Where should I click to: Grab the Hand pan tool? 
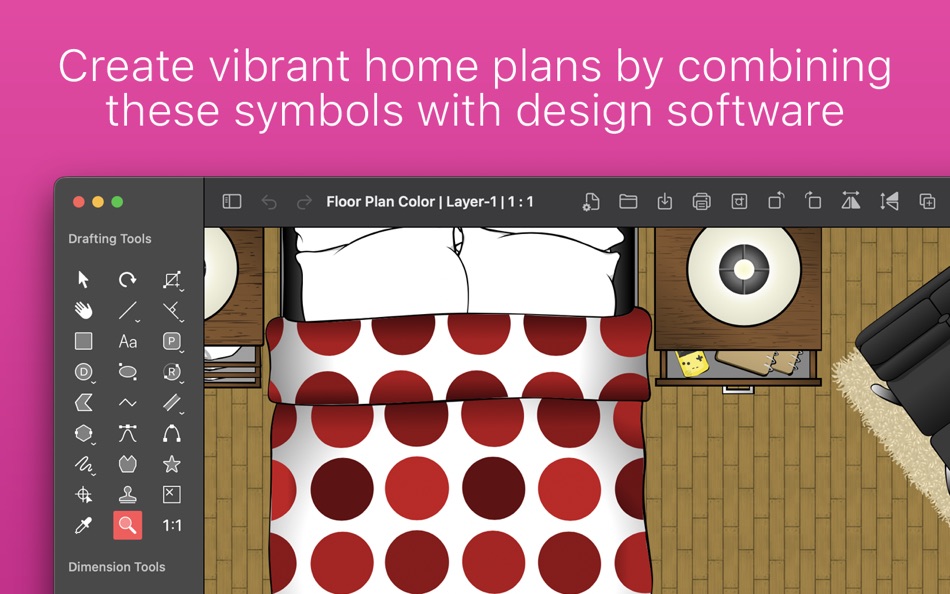(84, 309)
